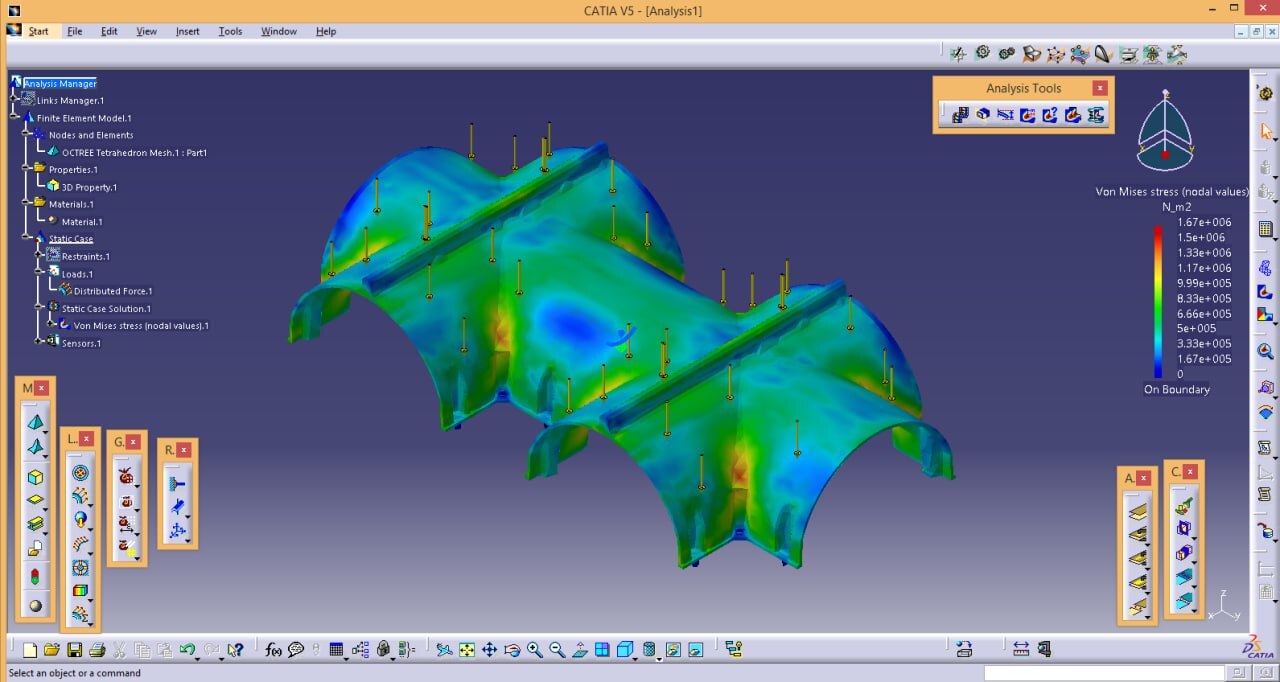
Task: Click the Open file folder icon
Action: point(52,650)
